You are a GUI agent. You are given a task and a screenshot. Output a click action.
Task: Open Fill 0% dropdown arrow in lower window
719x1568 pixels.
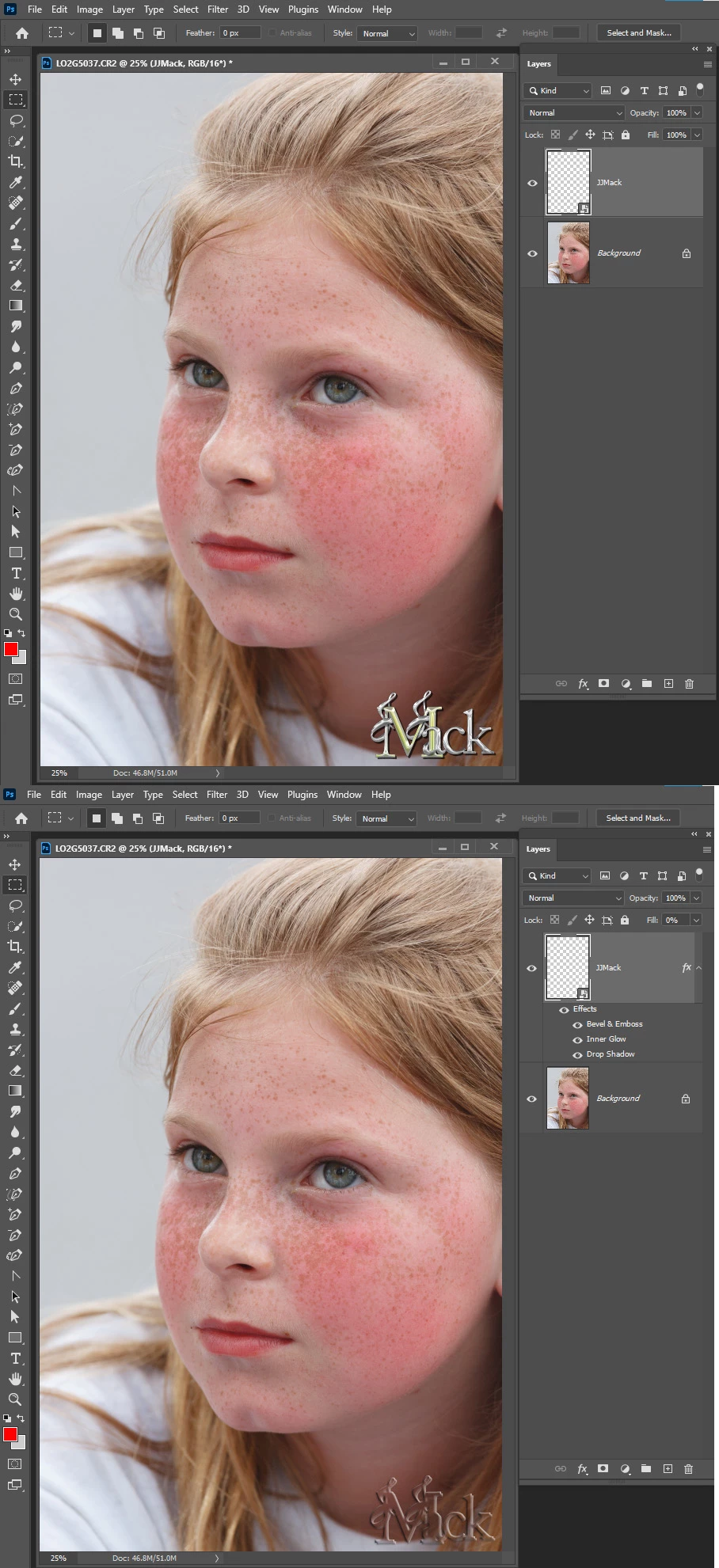tap(696, 921)
